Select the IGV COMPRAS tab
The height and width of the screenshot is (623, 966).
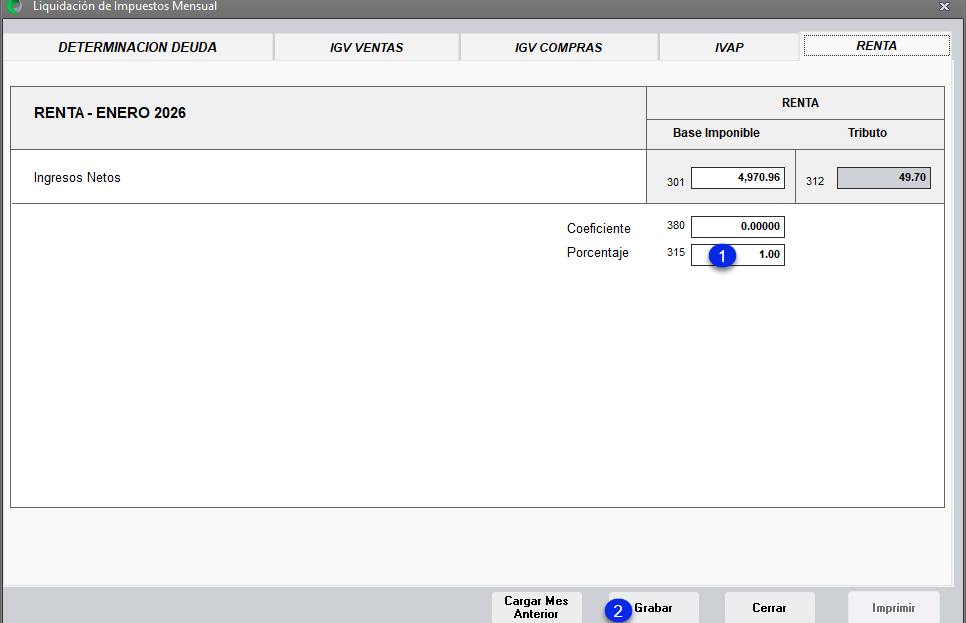(559, 47)
